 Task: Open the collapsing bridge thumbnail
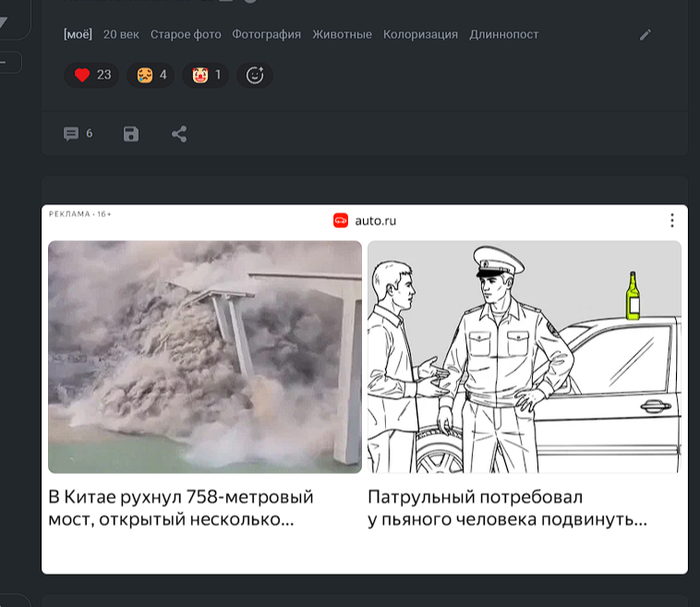205,357
